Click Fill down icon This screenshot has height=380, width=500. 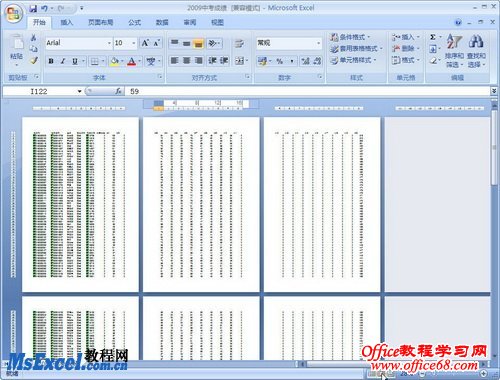tap(433, 49)
